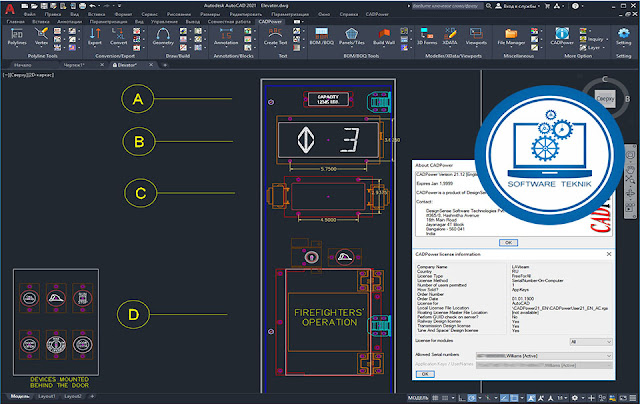Image resolution: width=640 pixels, height=404 pixels.
Task: Open the Geometry tool in Draw/Build
Action: point(163,37)
